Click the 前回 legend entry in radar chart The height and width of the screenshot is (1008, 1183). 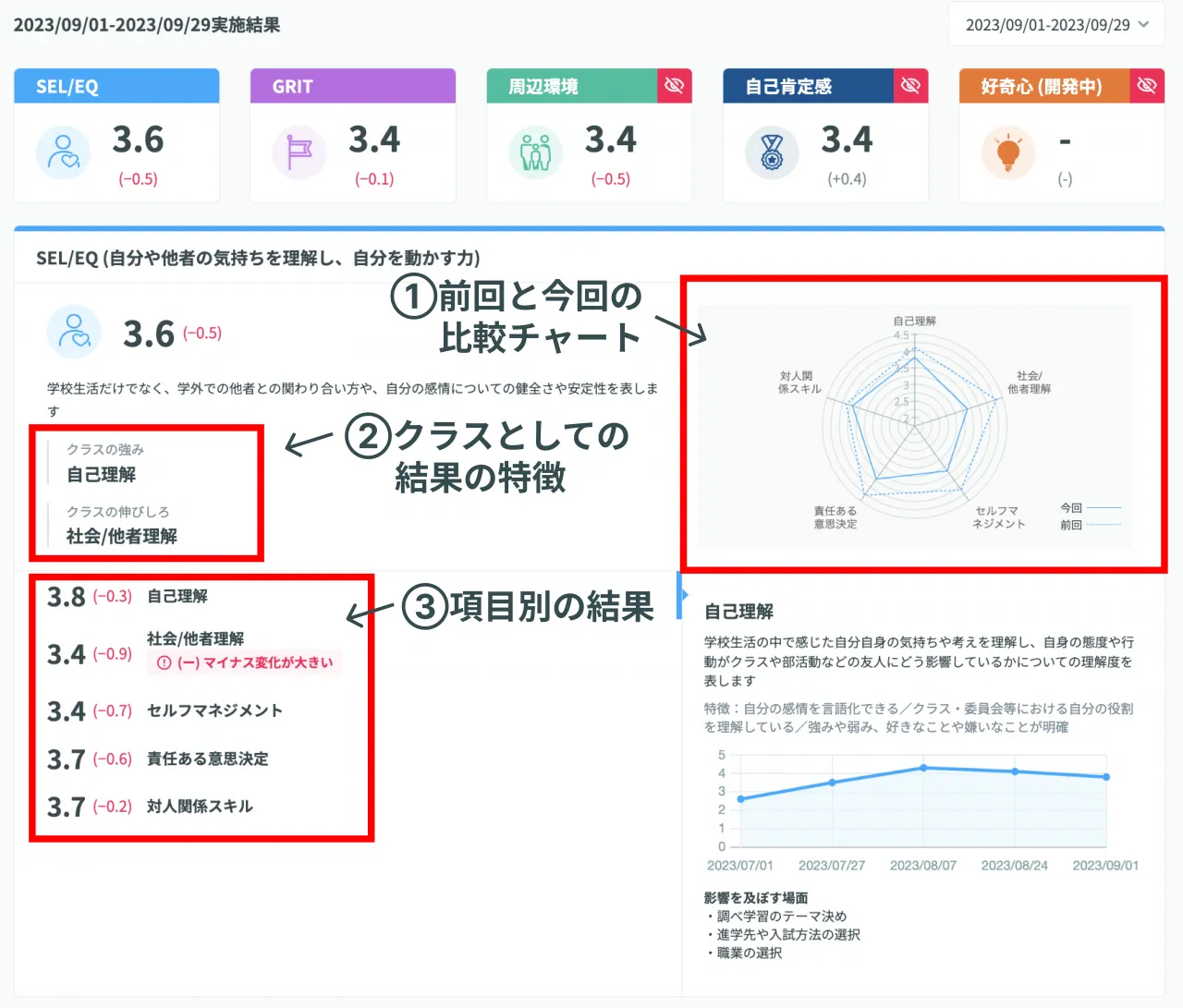[1091, 525]
